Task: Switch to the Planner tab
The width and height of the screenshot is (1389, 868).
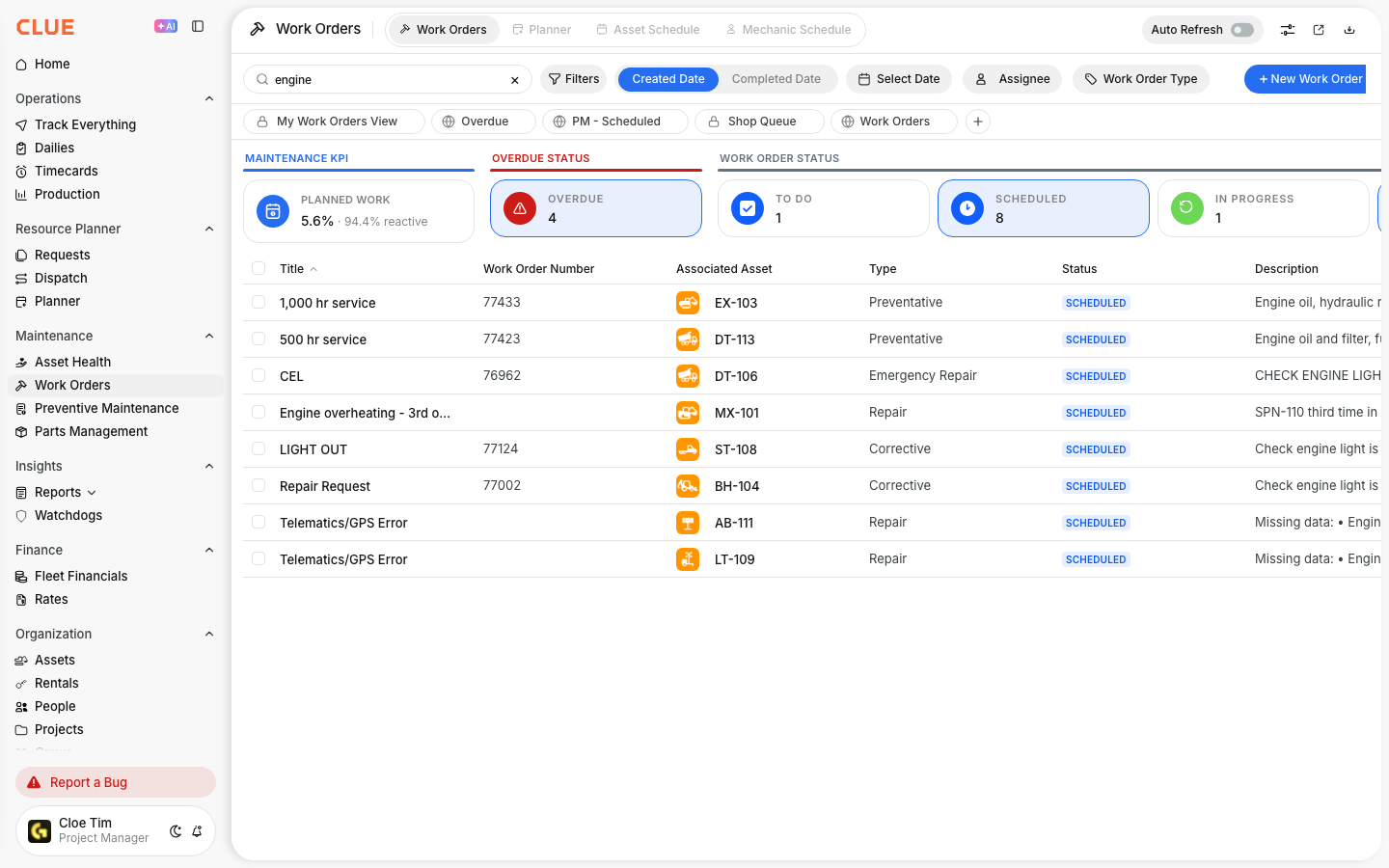Action: [x=541, y=30]
